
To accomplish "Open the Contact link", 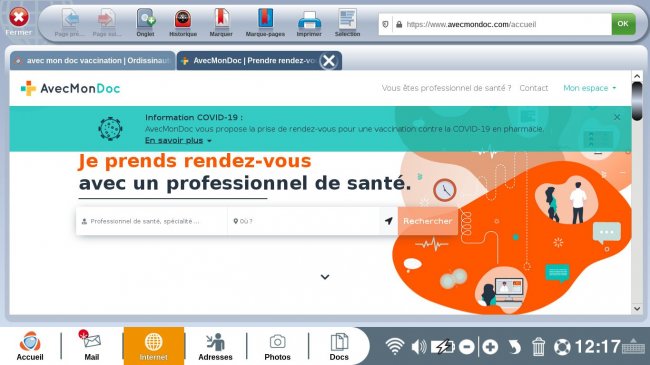I will (534, 88).
